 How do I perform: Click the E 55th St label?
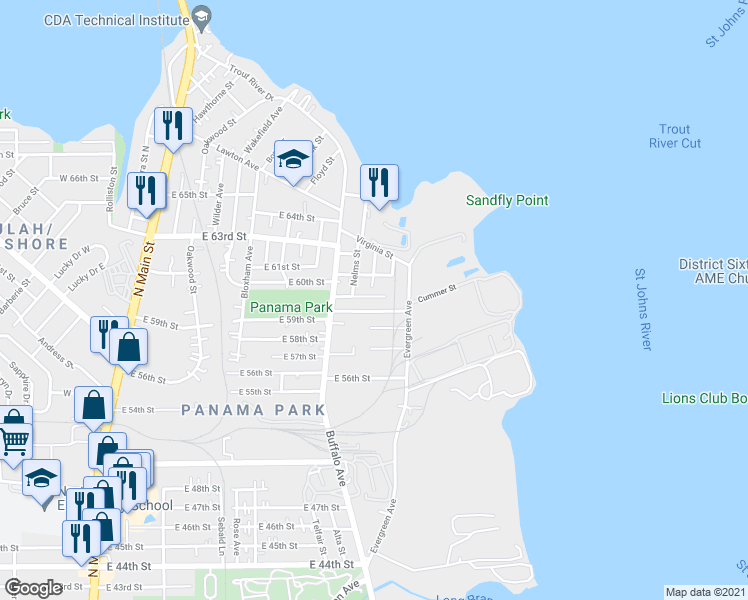255,392
